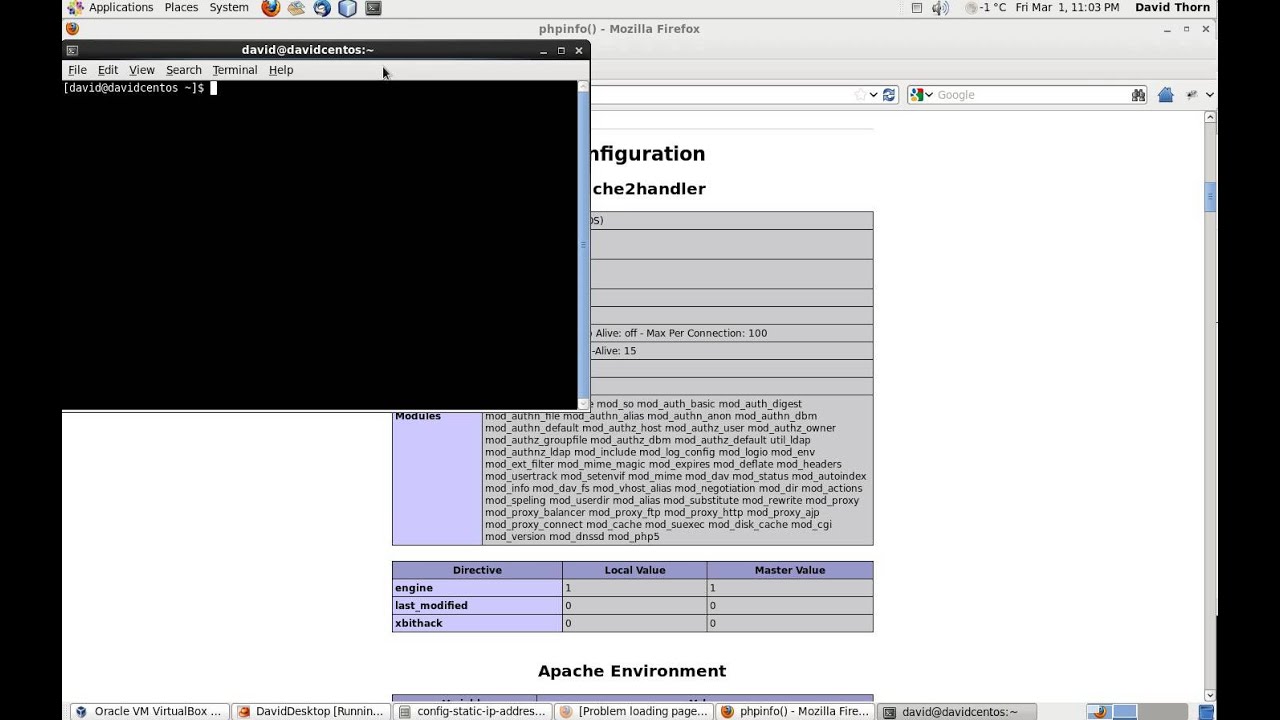Click the 'Master Value' column header

pos(789,570)
